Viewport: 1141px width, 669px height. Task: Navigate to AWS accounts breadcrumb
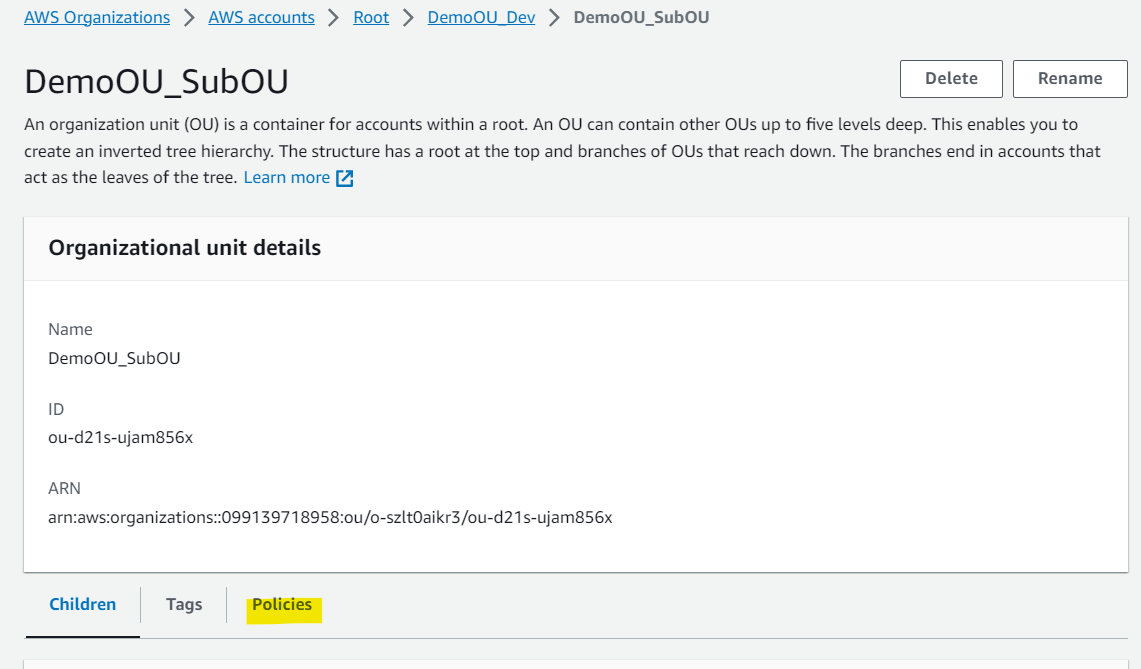(x=261, y=17)
